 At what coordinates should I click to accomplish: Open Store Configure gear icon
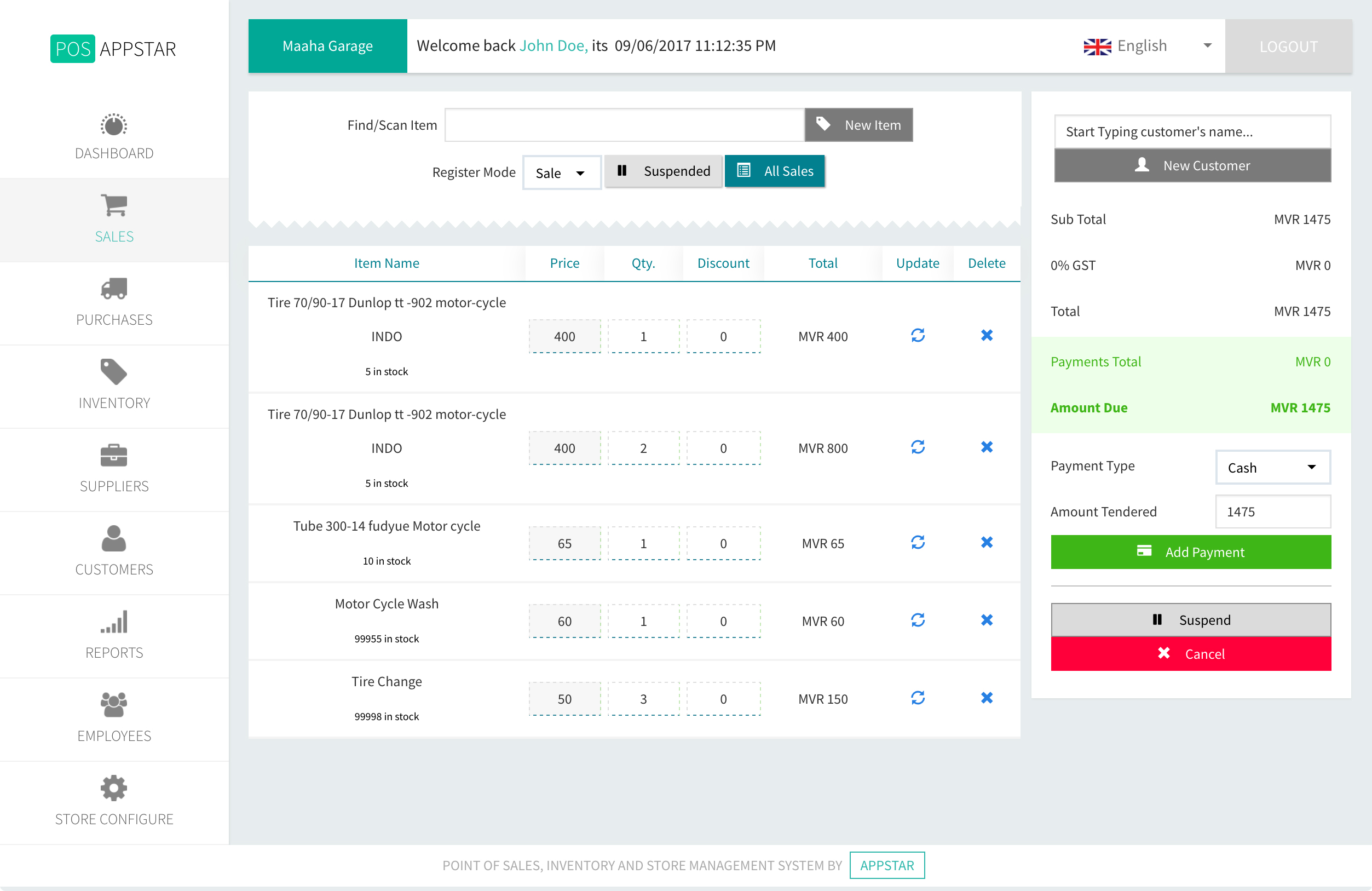[113, 789]
